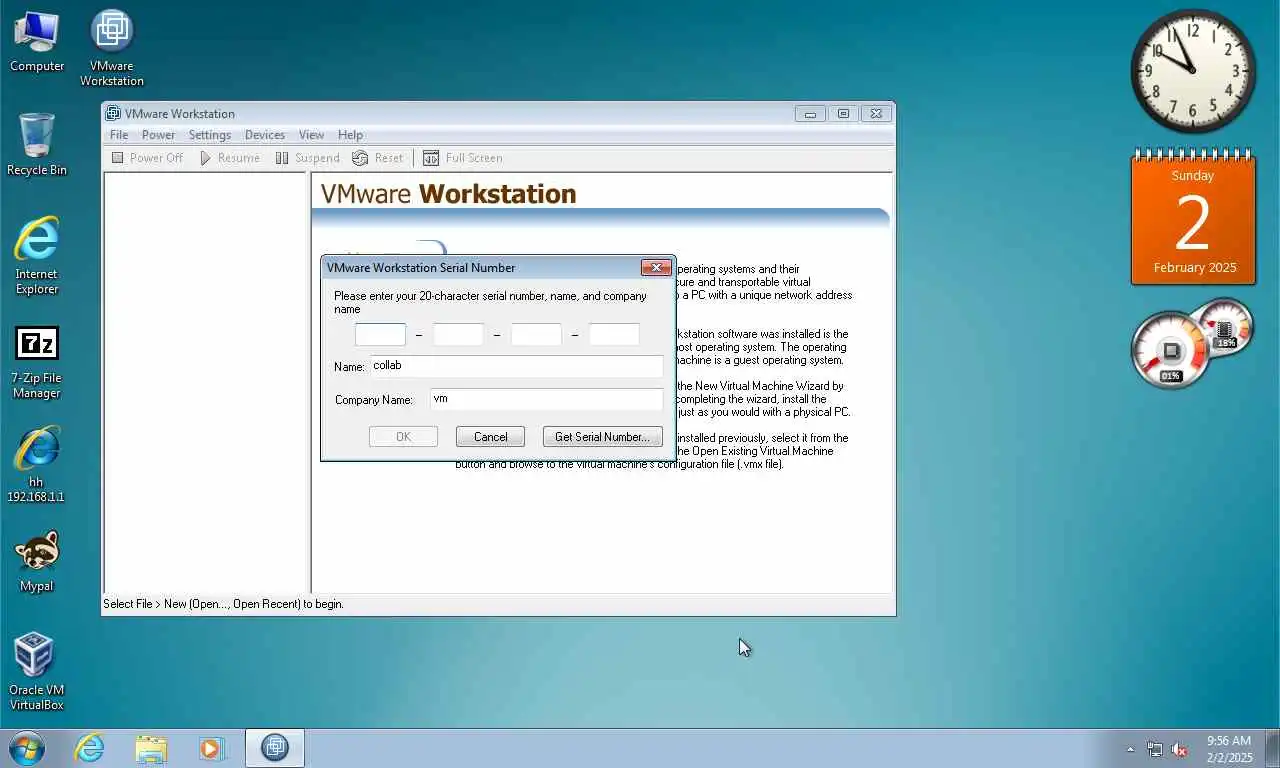Maximize the VMware Workstation window
1280x768 pixels.
click(x=843, y=114)
